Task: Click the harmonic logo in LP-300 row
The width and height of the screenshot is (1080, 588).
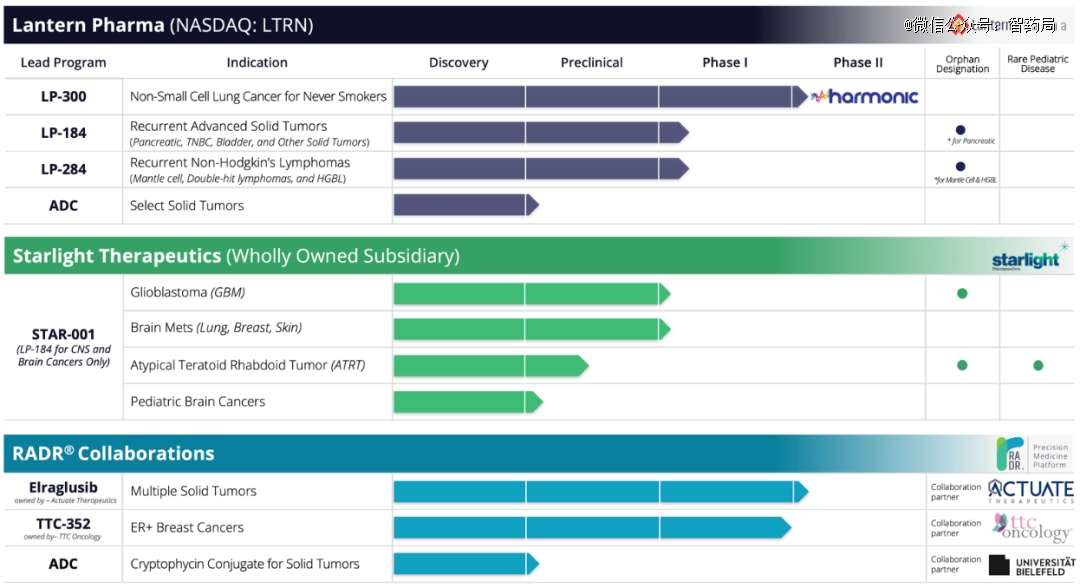Action: 864,96
